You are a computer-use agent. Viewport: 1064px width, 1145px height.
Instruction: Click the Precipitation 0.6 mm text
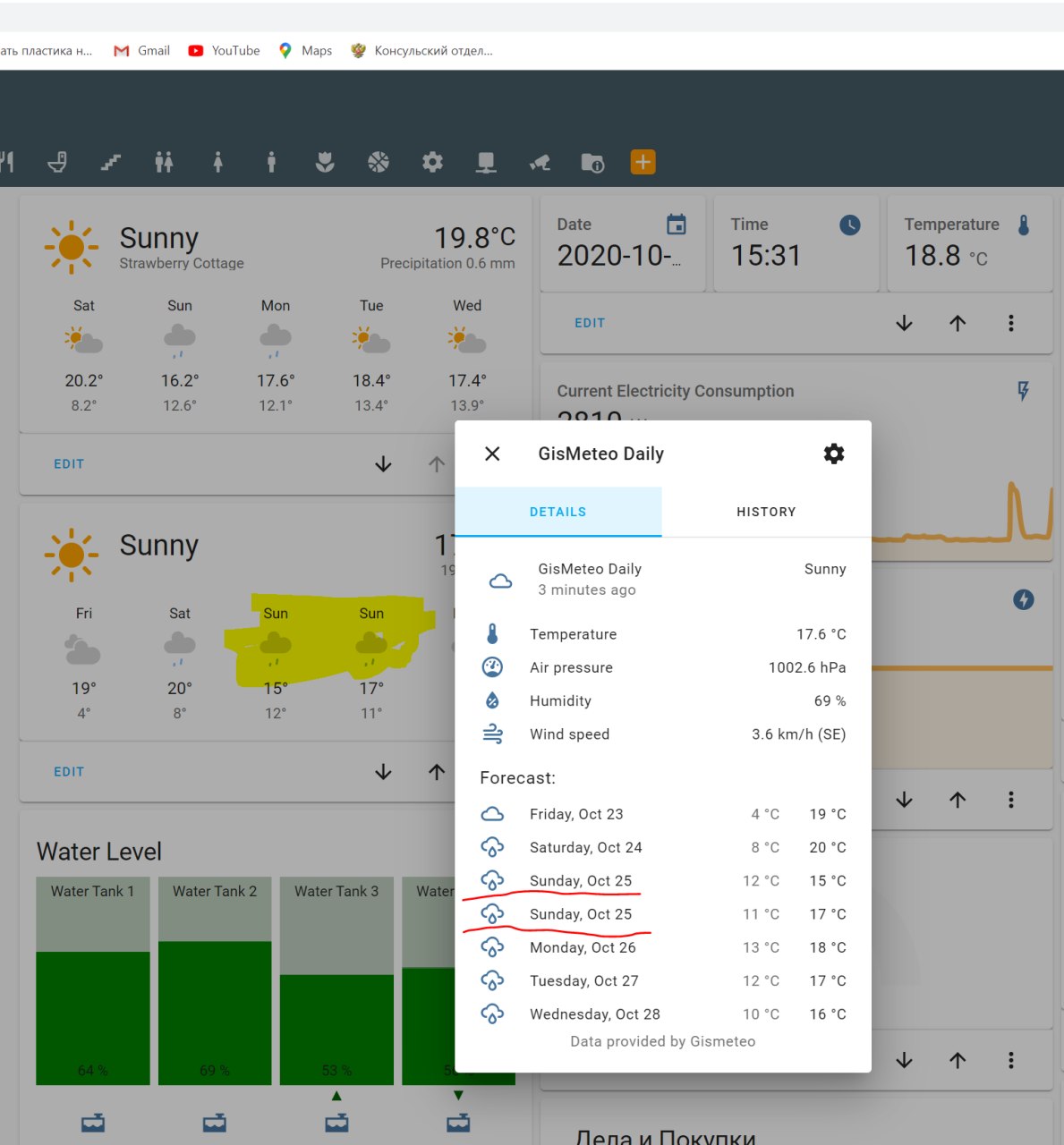pyautogui.click(x=447, y=263)
